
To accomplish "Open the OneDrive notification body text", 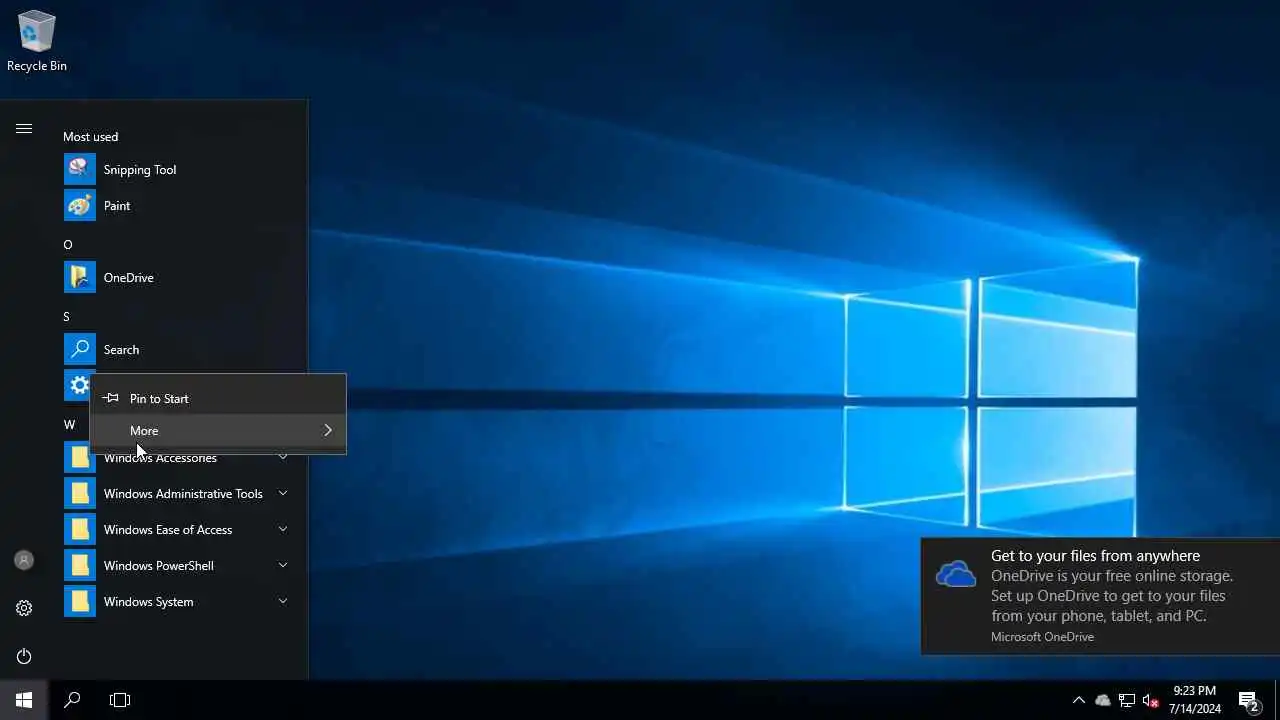I will pyautogui.click(x=1112, y=596).
